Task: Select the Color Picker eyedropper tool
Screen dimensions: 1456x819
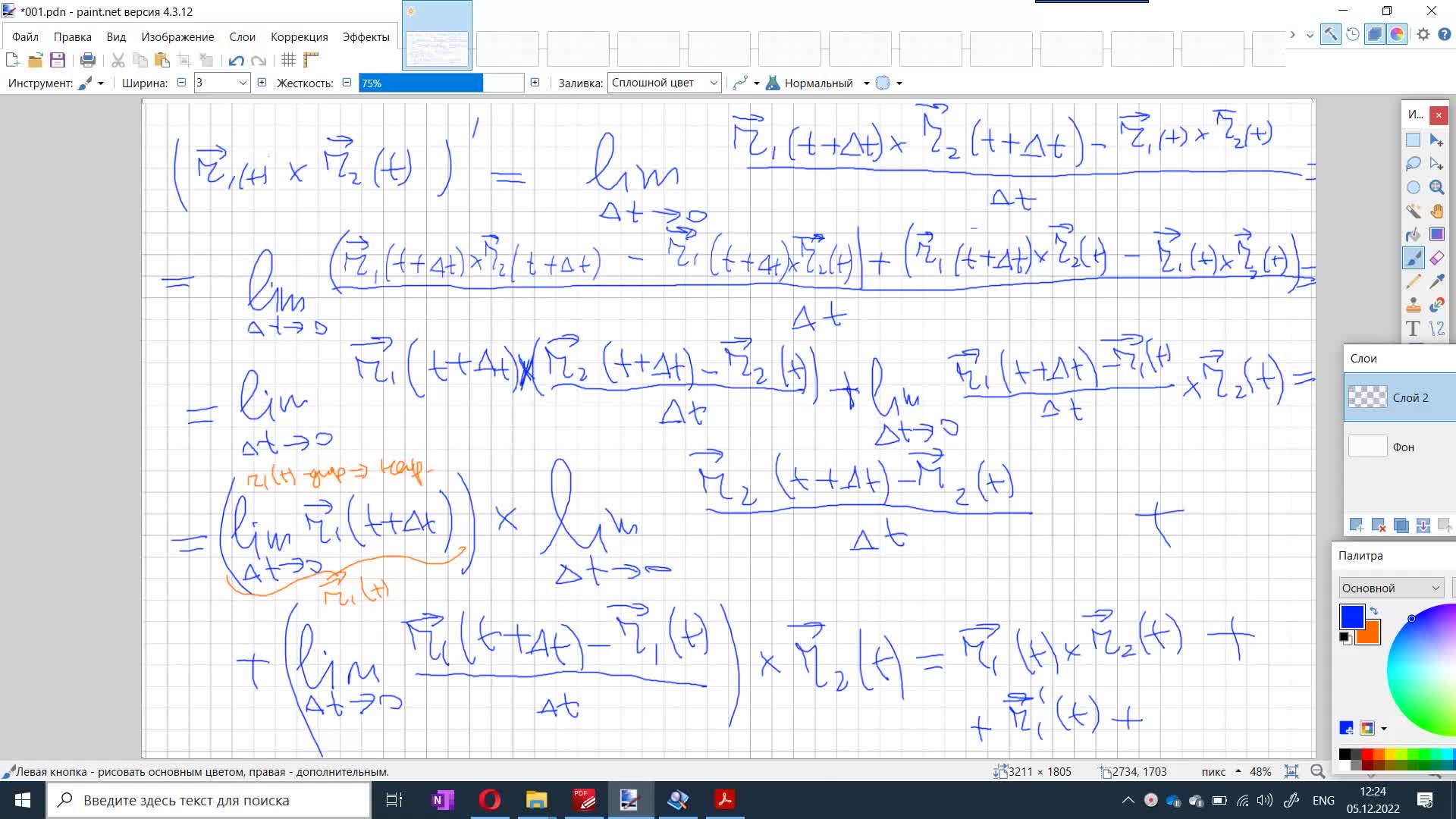Action: tap(1436, 281)
